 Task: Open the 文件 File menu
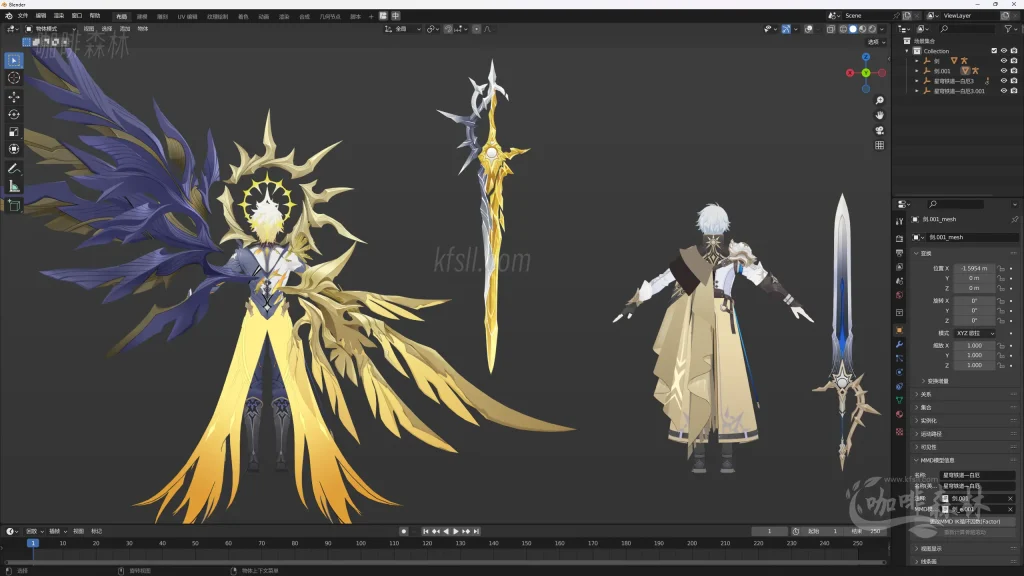tap(23, 16)
